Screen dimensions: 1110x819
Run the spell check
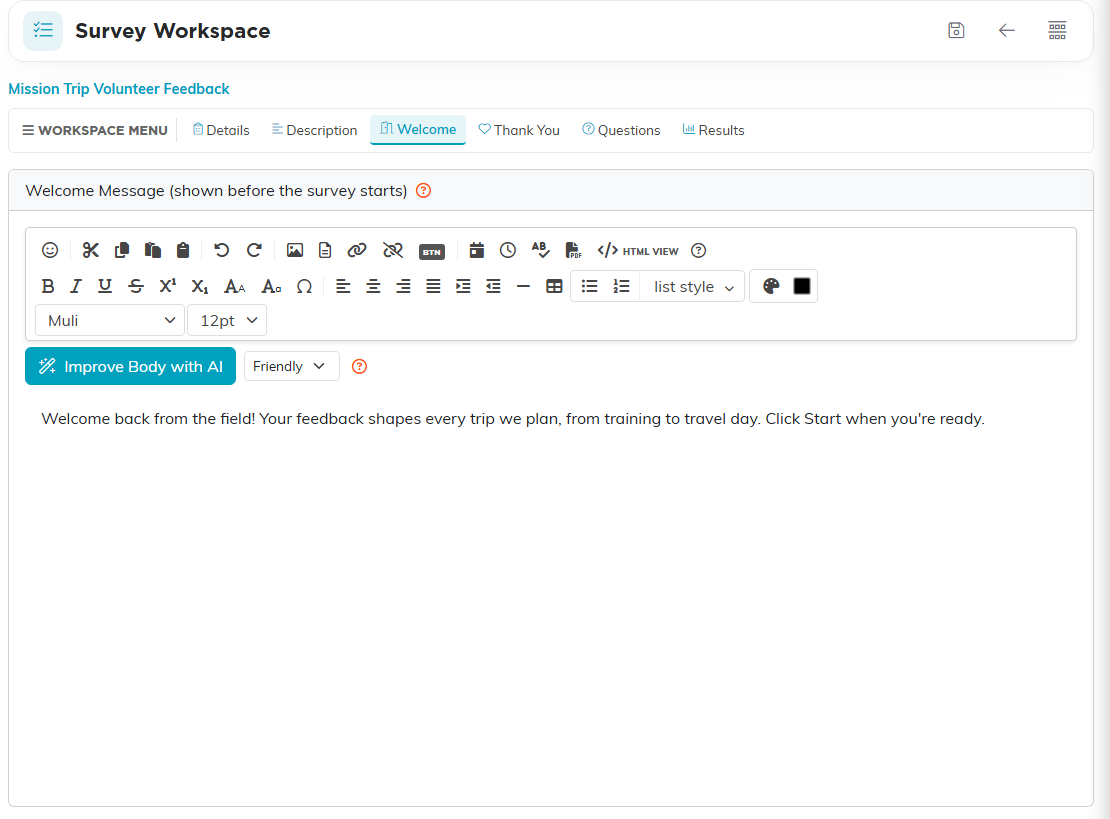pyautogui.click(x=540, y=250)
